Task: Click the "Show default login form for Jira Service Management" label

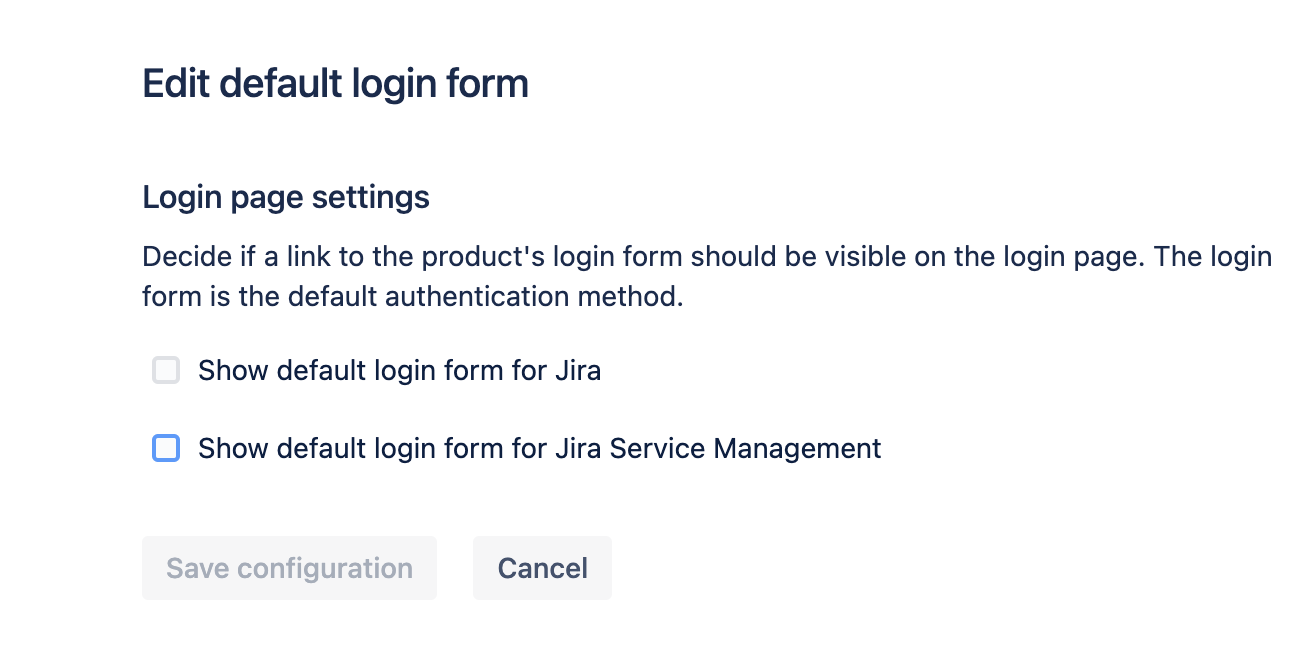Action: pos(539,448)
